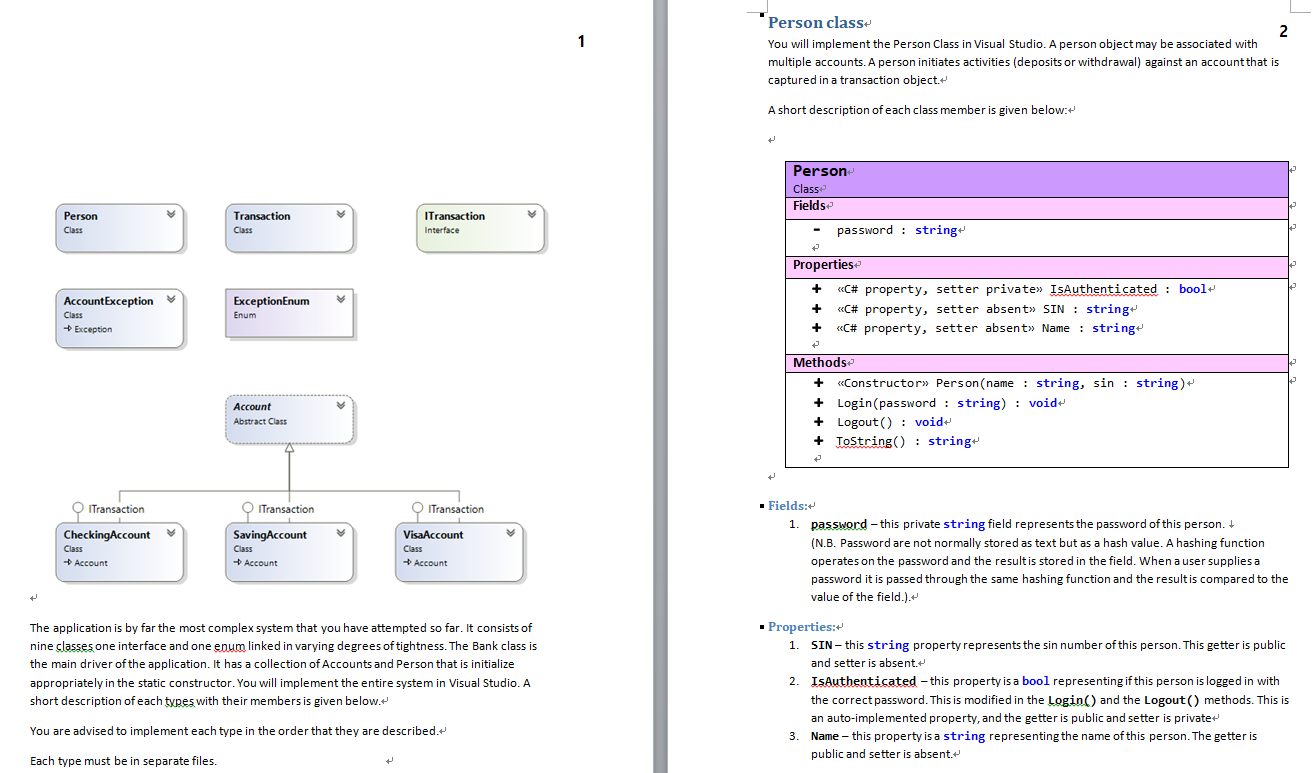This screenshot has width=1313, height=773.
Task: Click the plus icon beside the Login method
Action: tap(816, 402)
